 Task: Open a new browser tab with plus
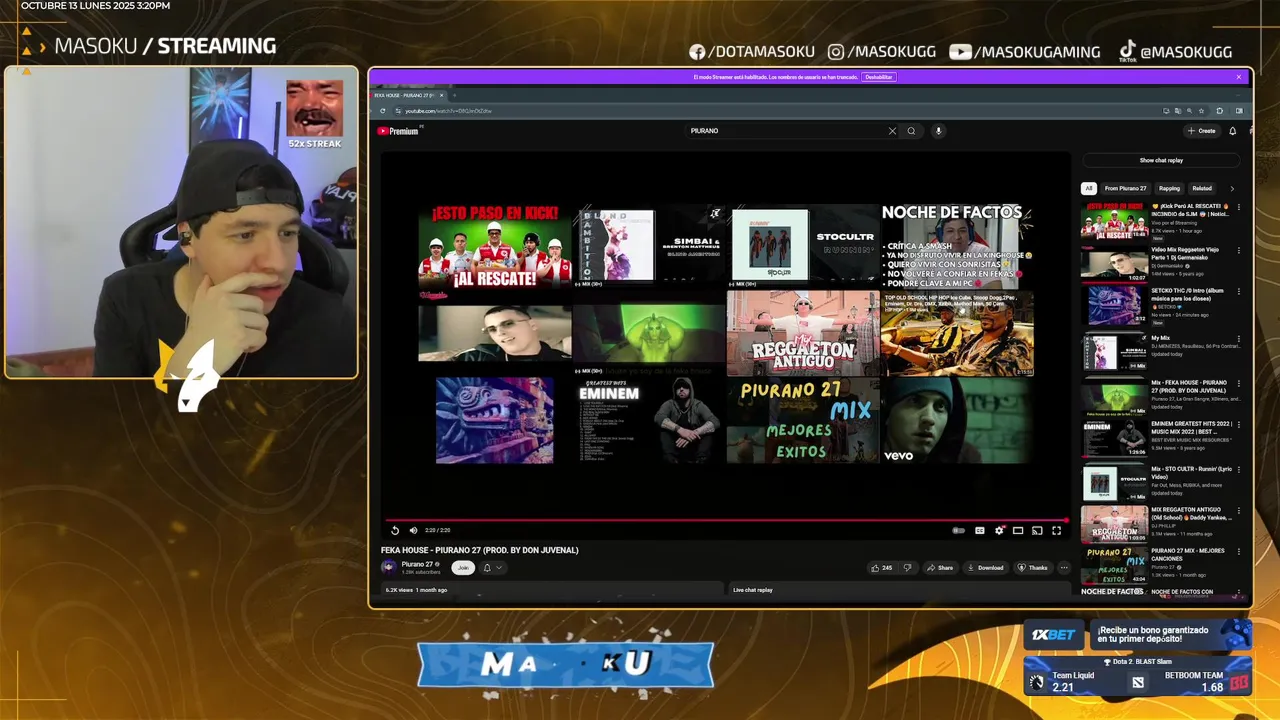pyautogui.click(x=455, y=96)
